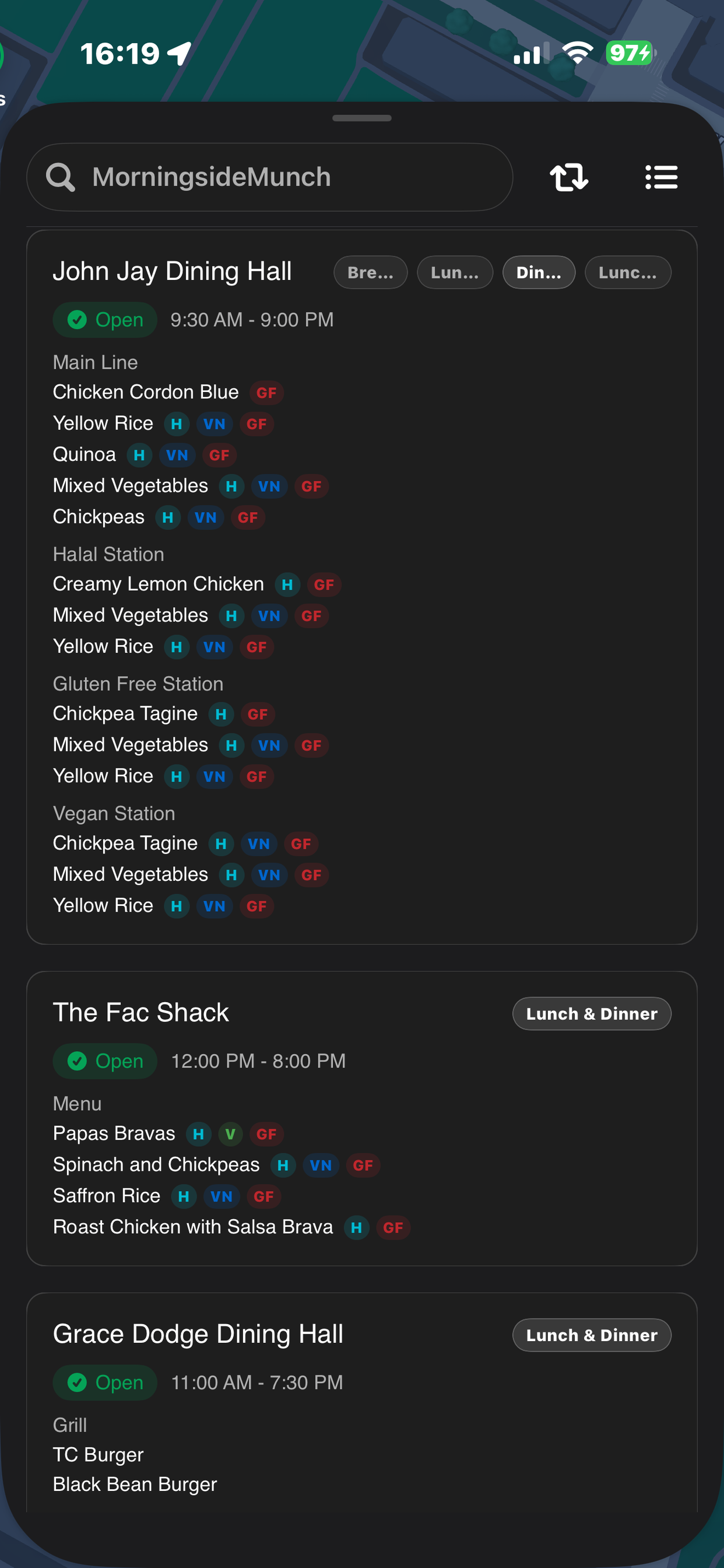Click the H badge on Creamy Lemon Chicken
Image resolution: width=724 pixels, height=1568 pixels.
(x=287, y=584)
